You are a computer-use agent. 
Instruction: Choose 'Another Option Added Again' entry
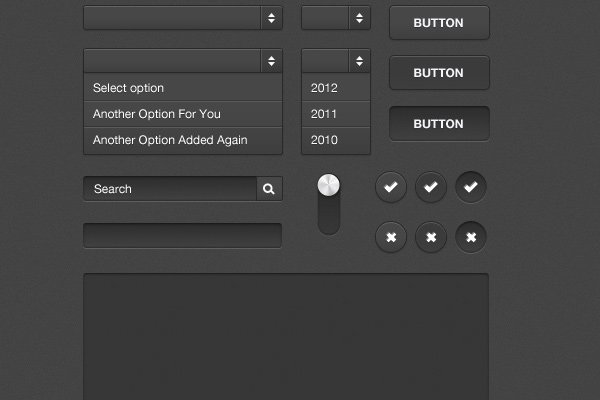pyautogui.click(x=183, y=140)
